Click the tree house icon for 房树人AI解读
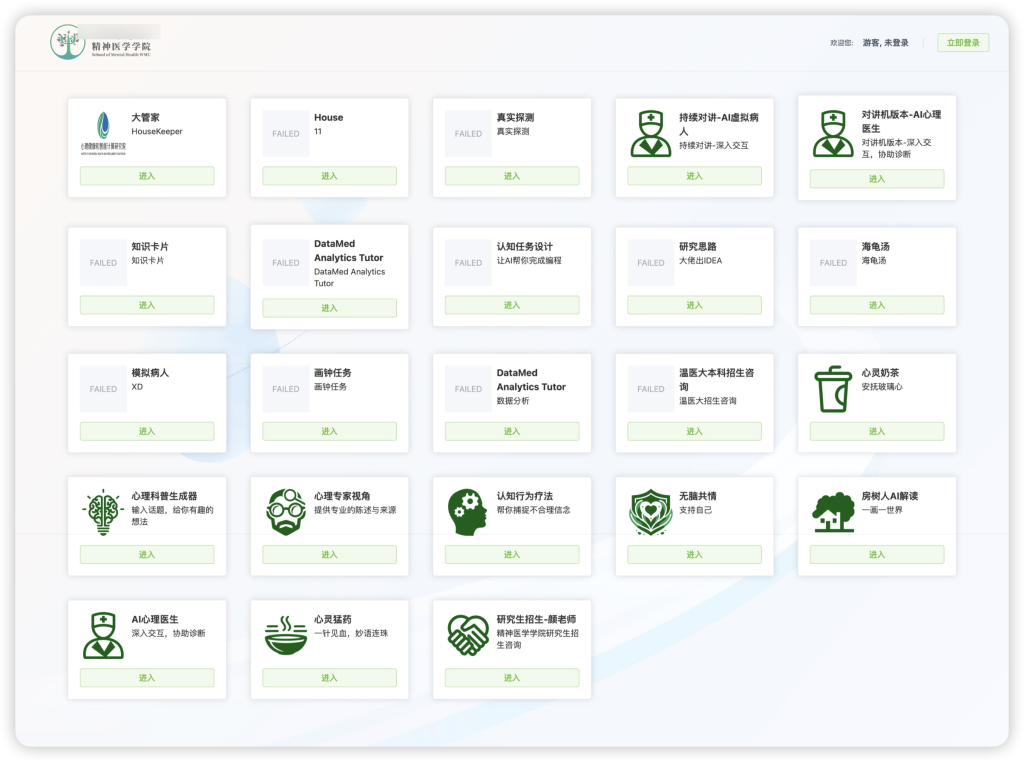 pos(833,512)
